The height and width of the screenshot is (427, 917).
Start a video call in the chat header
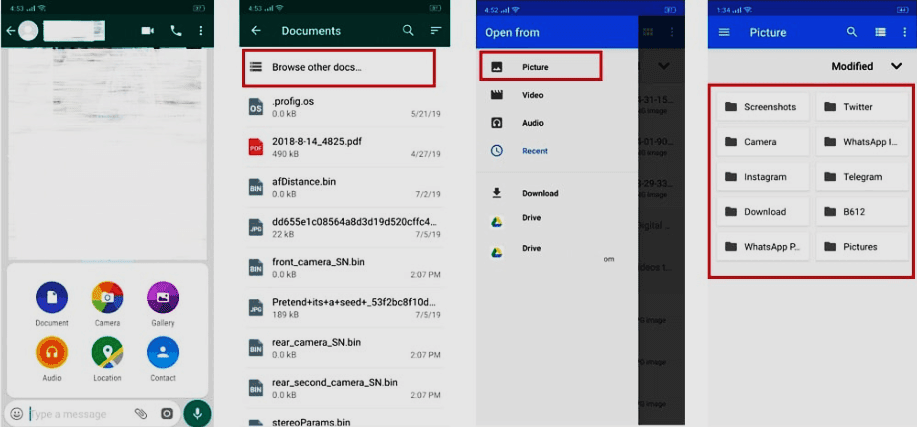148,31
